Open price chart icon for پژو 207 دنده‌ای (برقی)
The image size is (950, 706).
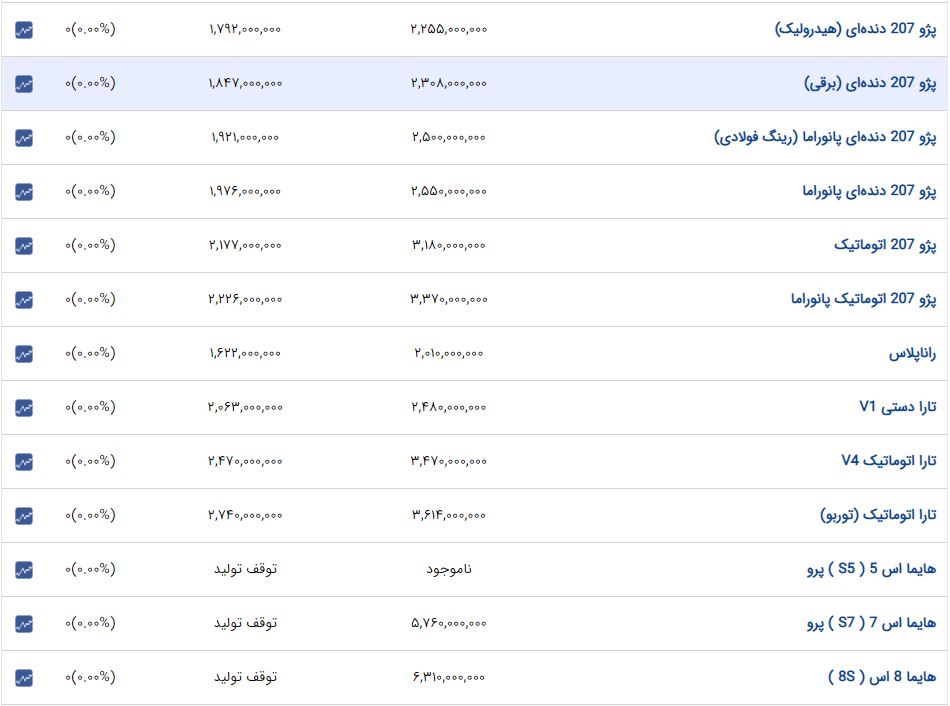pos(24,84)
